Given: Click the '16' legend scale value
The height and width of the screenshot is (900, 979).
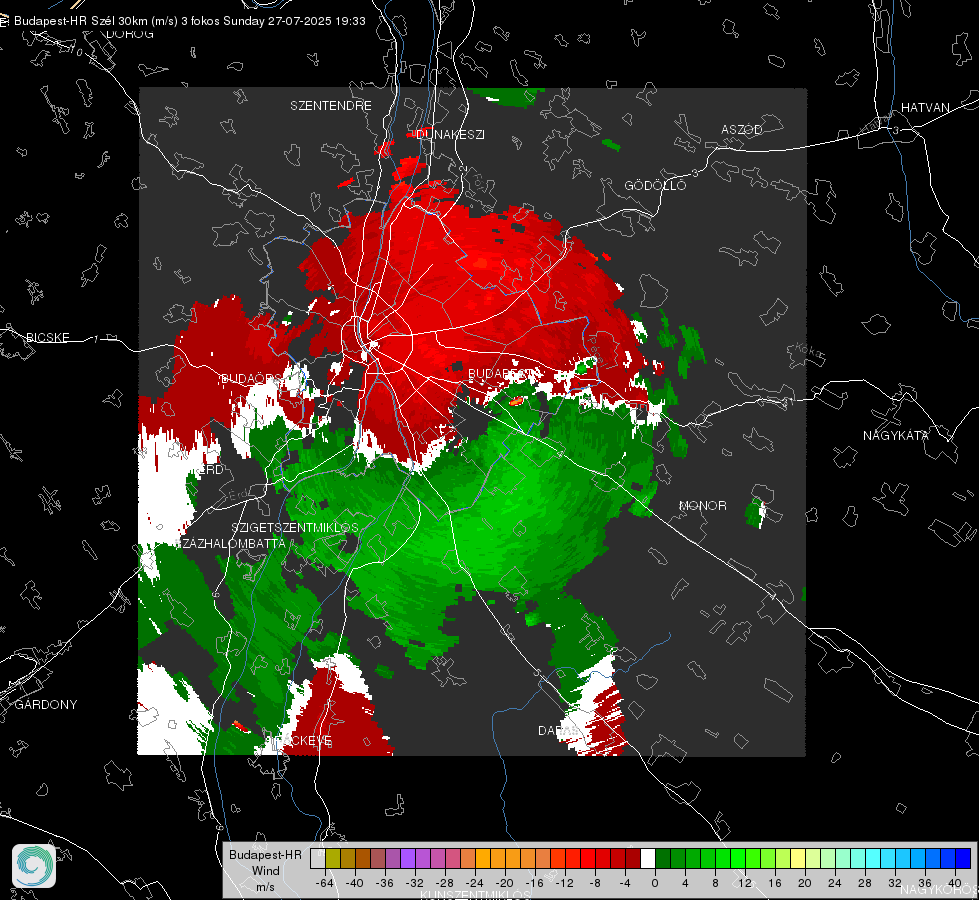Looking at the screenshot, I should click(x=775, y=883).
